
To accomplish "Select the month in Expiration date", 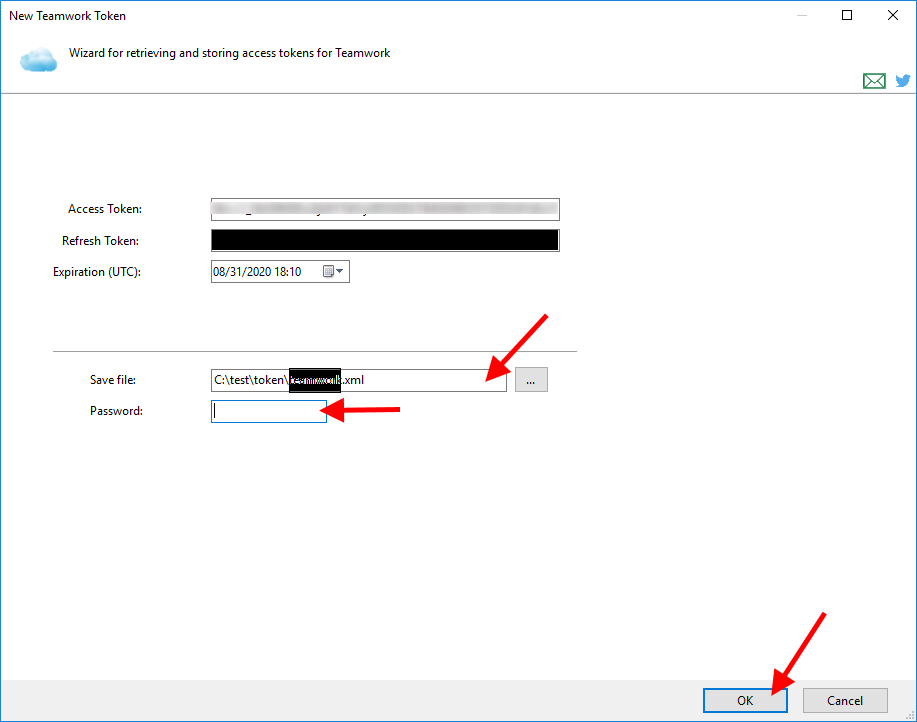I will pyautogui.click(x=219, y=272).
